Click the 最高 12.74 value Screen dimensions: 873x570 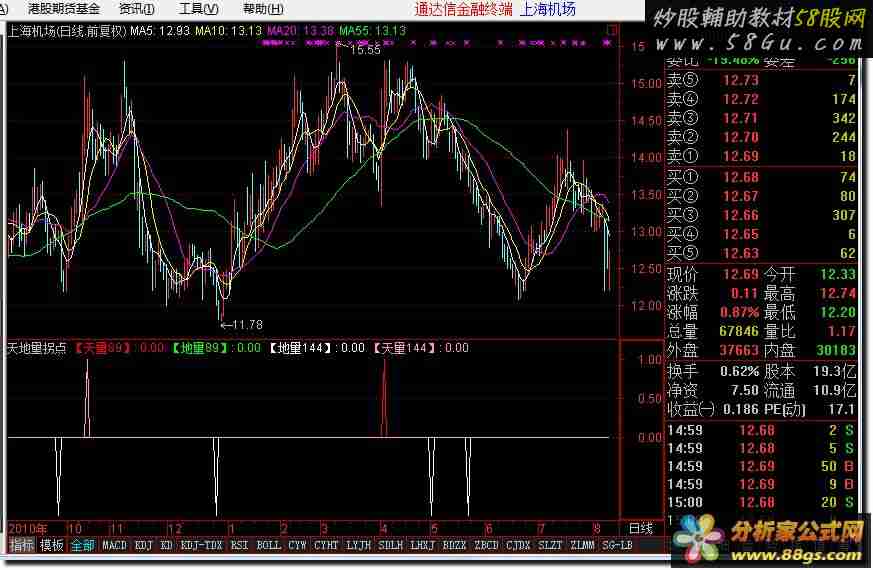click(838, 293)
